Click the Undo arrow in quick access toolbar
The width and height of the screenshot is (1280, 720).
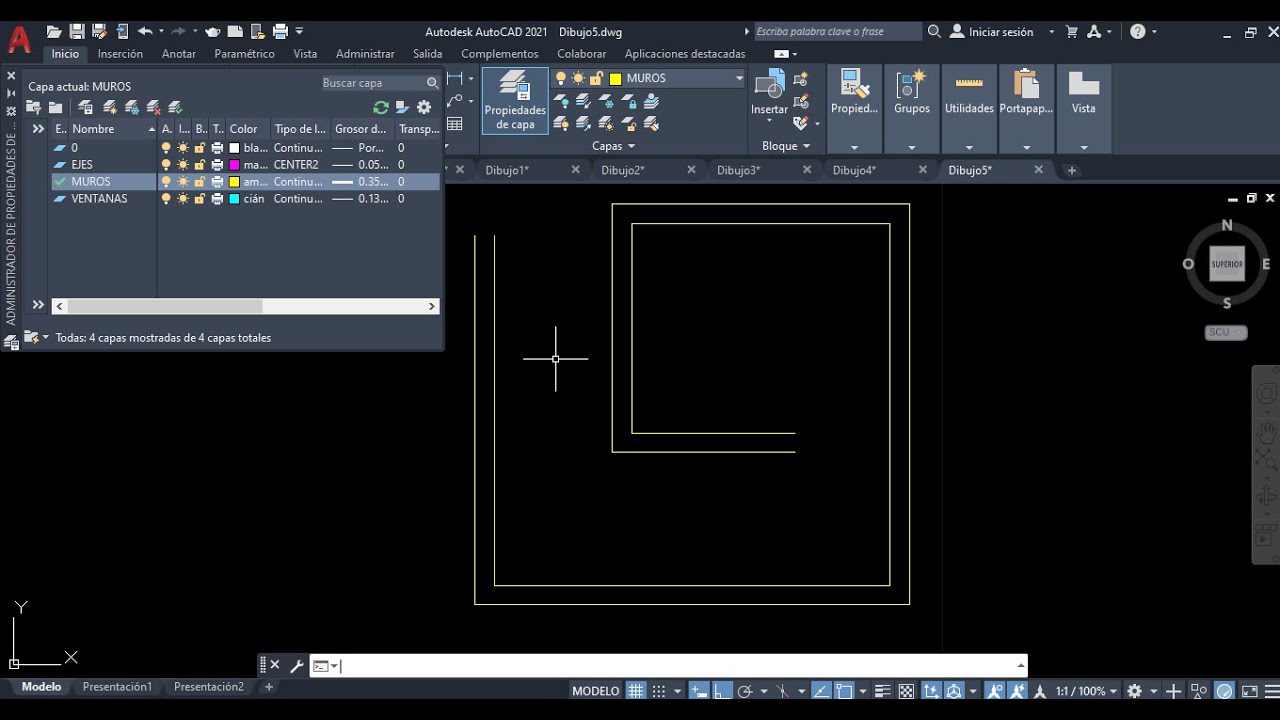[x=145, y=32]
